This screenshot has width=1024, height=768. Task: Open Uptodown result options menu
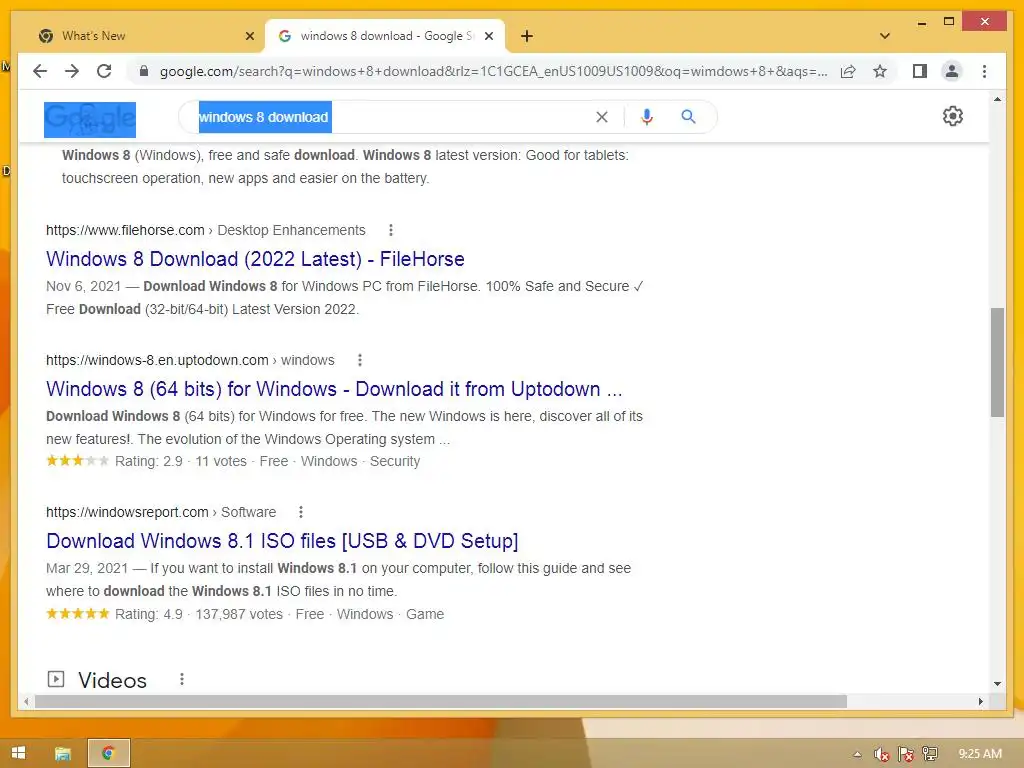(x=359, y=360)
